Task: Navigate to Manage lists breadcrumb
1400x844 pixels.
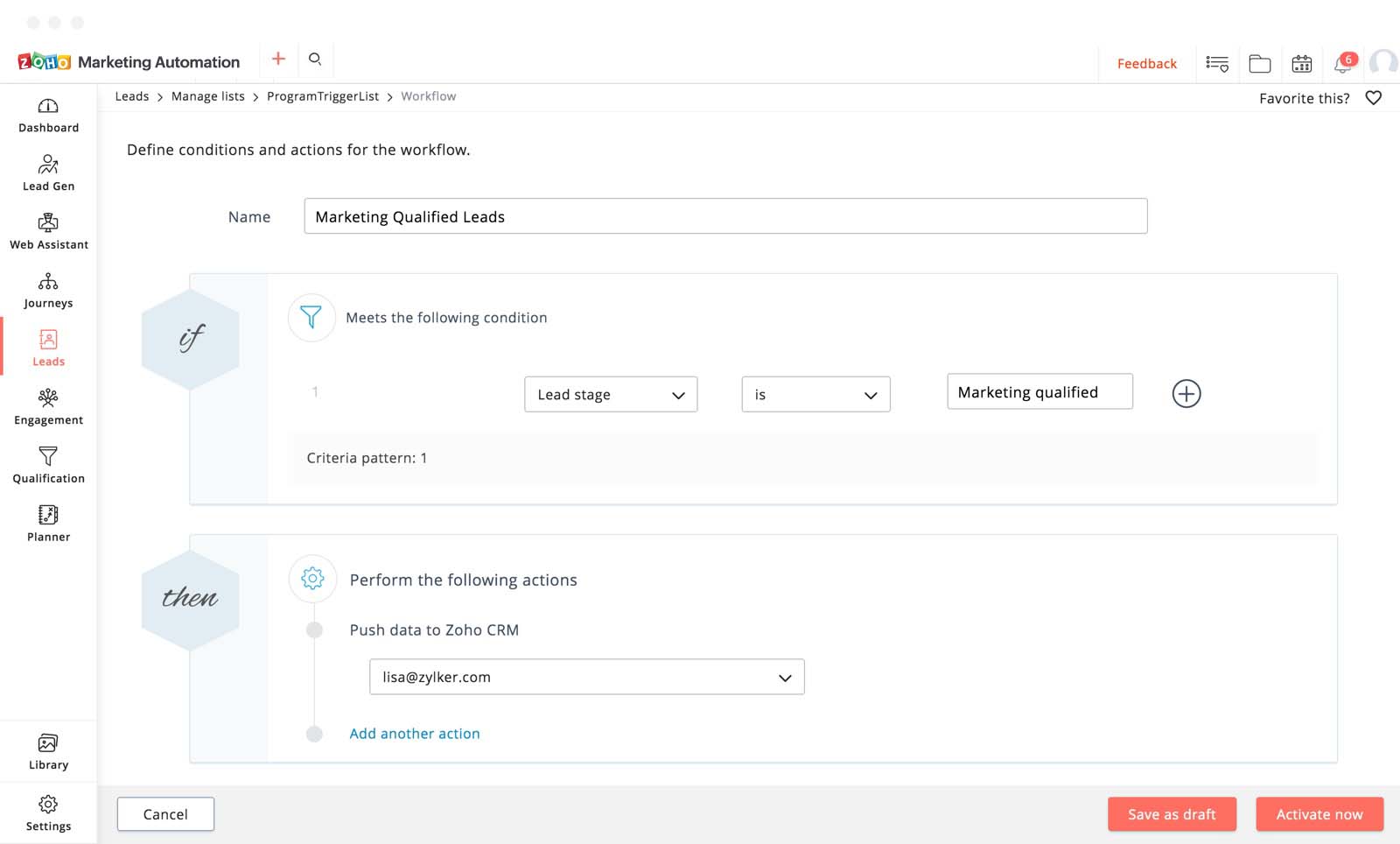Action: coord(207,96)
